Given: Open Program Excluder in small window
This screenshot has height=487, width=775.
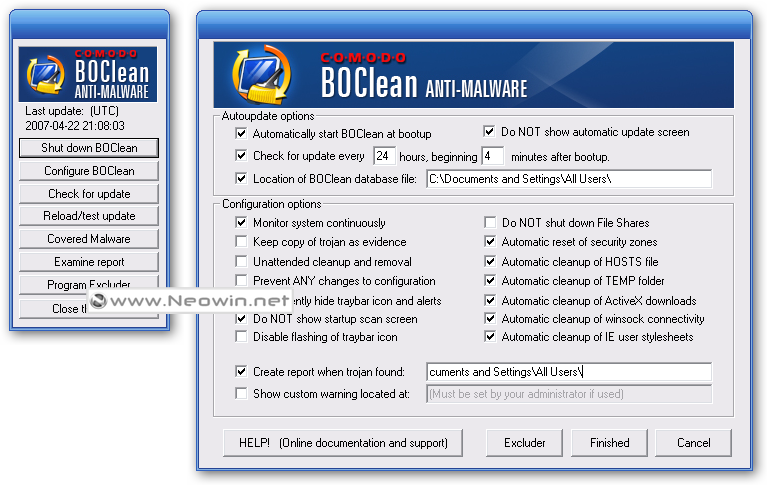Looking at the screenshot, I should [89, 283].
